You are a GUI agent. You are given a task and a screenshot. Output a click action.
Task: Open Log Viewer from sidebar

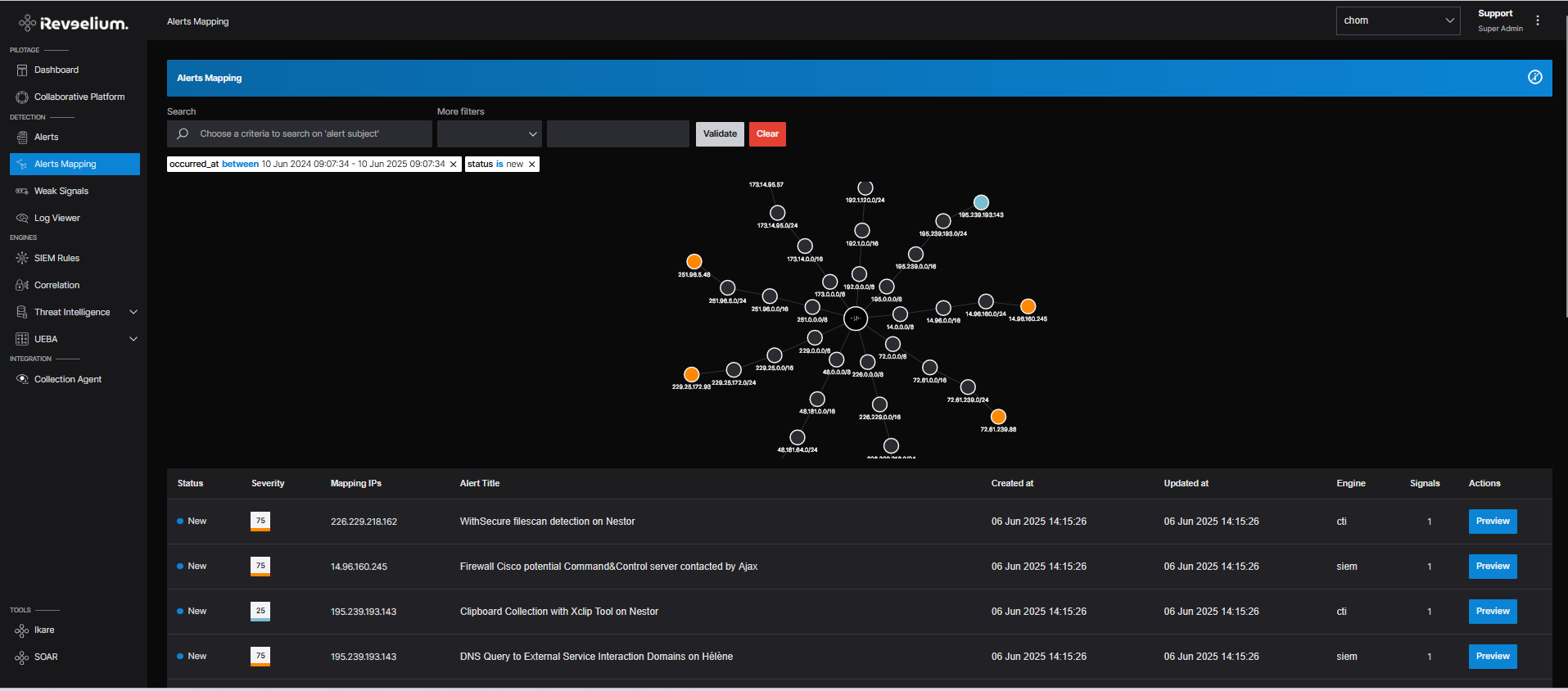coord(56,218)
